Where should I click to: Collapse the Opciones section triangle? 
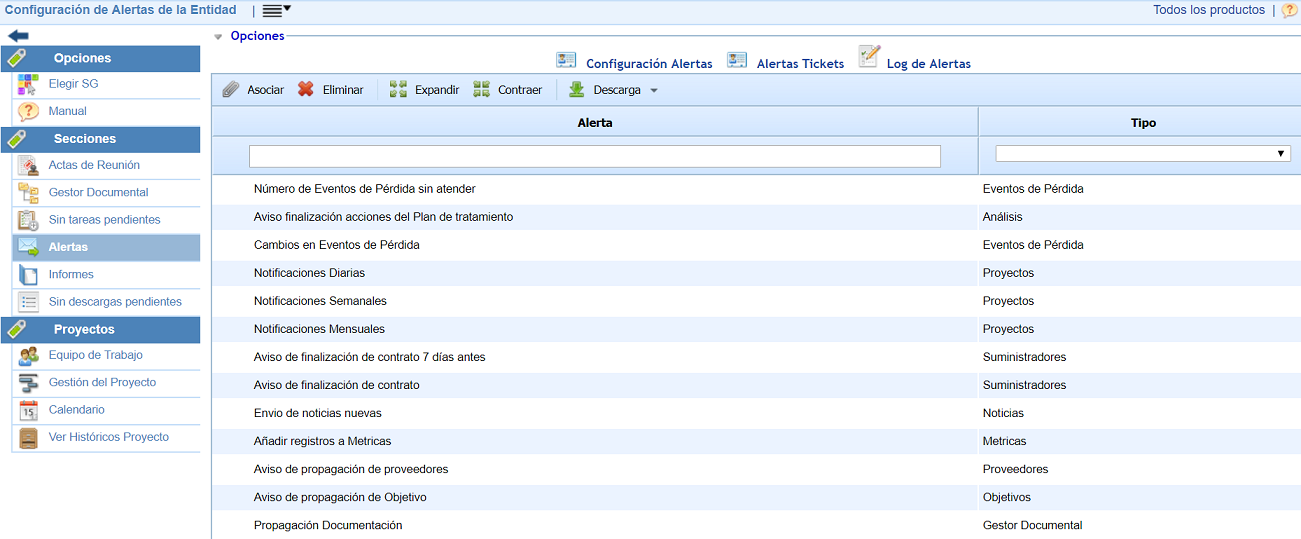coord(218,37)
